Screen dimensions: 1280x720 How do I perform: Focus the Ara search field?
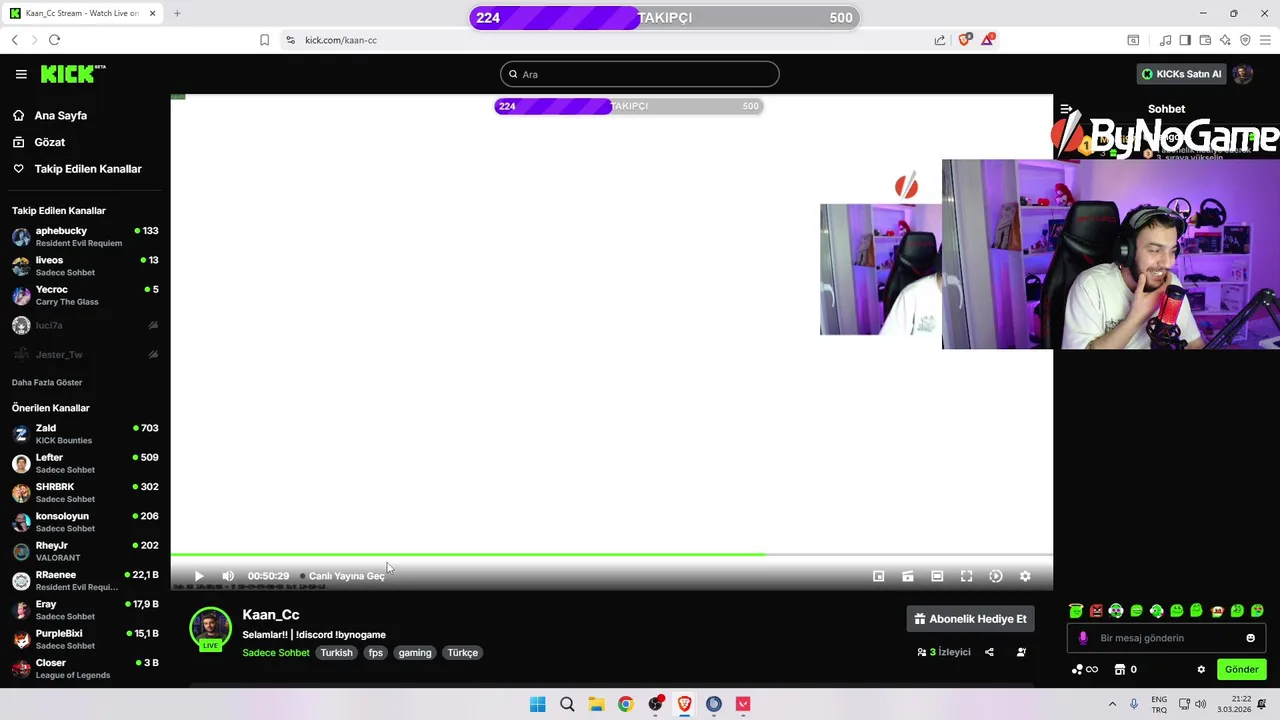pos(639,74)
